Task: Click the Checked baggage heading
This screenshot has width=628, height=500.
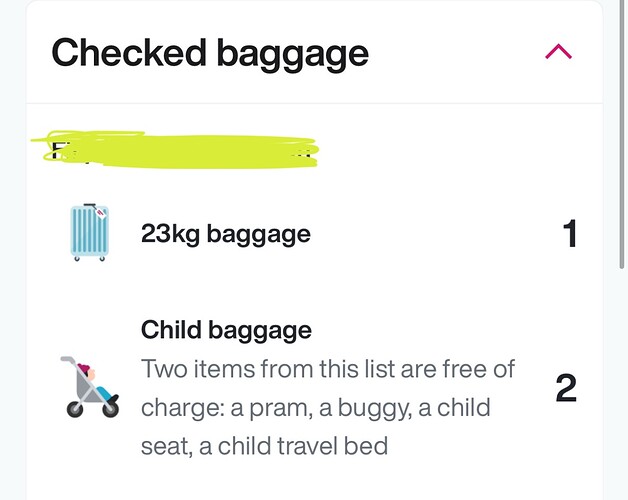Action: click(210, 54)
